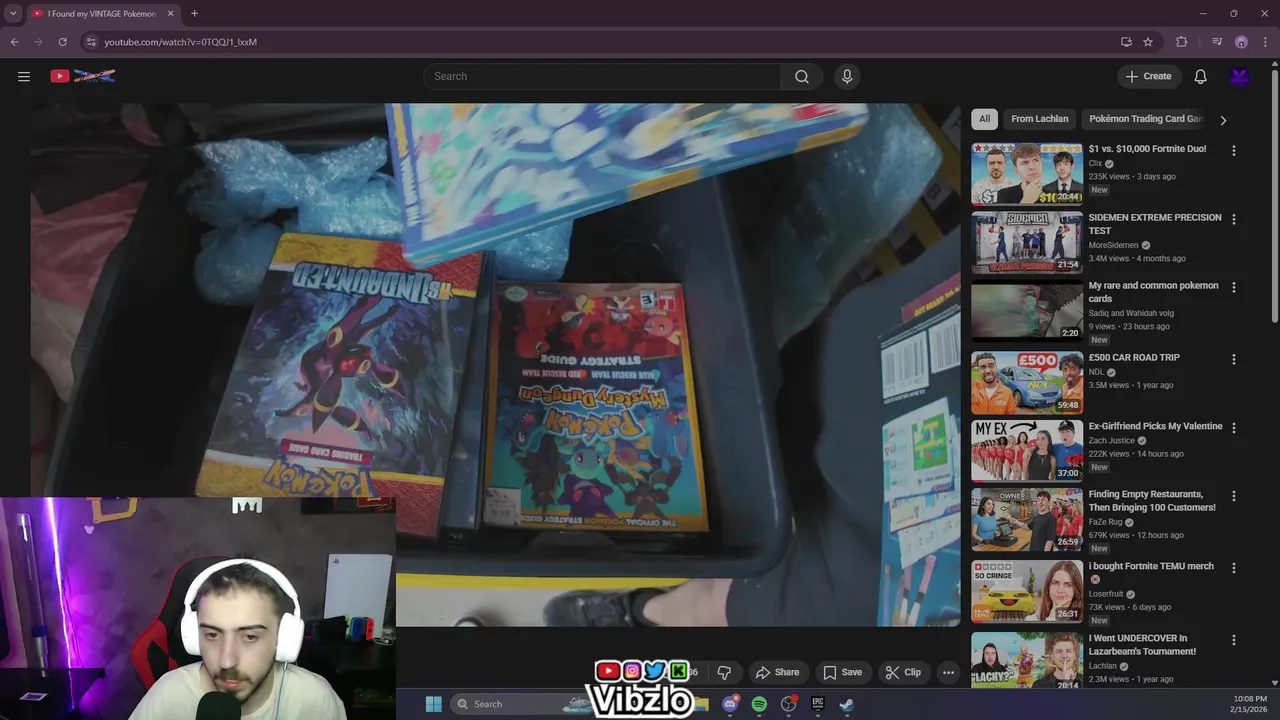Visit the Clix channel link
Screen dimensions: 1280x720
coord(1095,163)
